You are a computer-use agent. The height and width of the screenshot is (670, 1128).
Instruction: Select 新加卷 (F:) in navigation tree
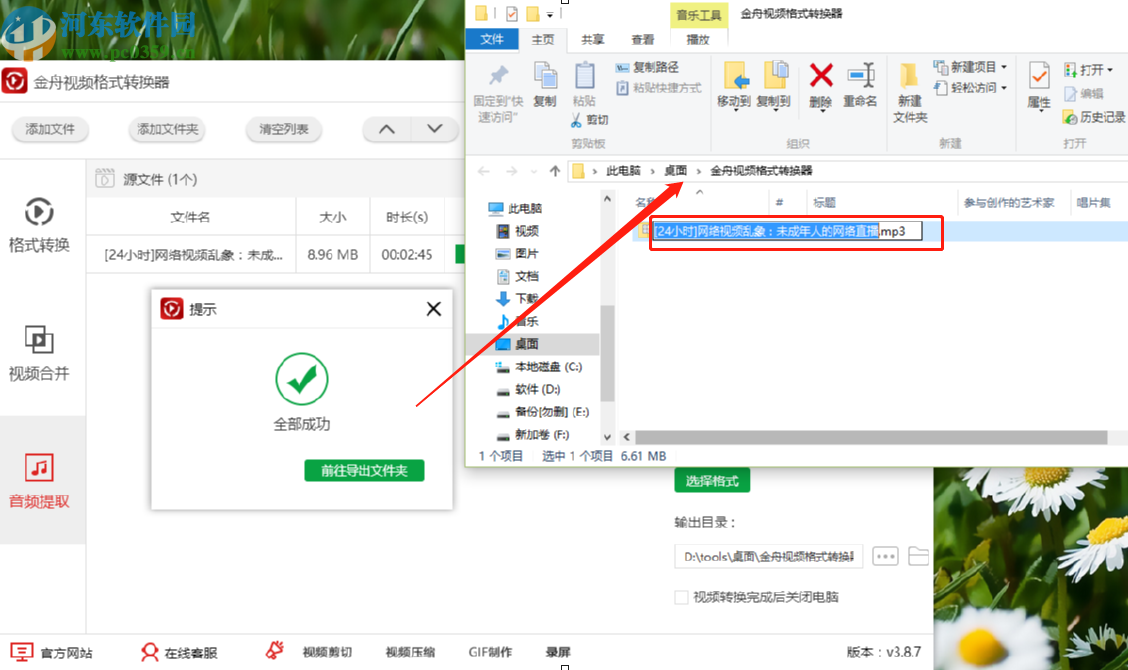pyautogui.click(x=534, y=435)
